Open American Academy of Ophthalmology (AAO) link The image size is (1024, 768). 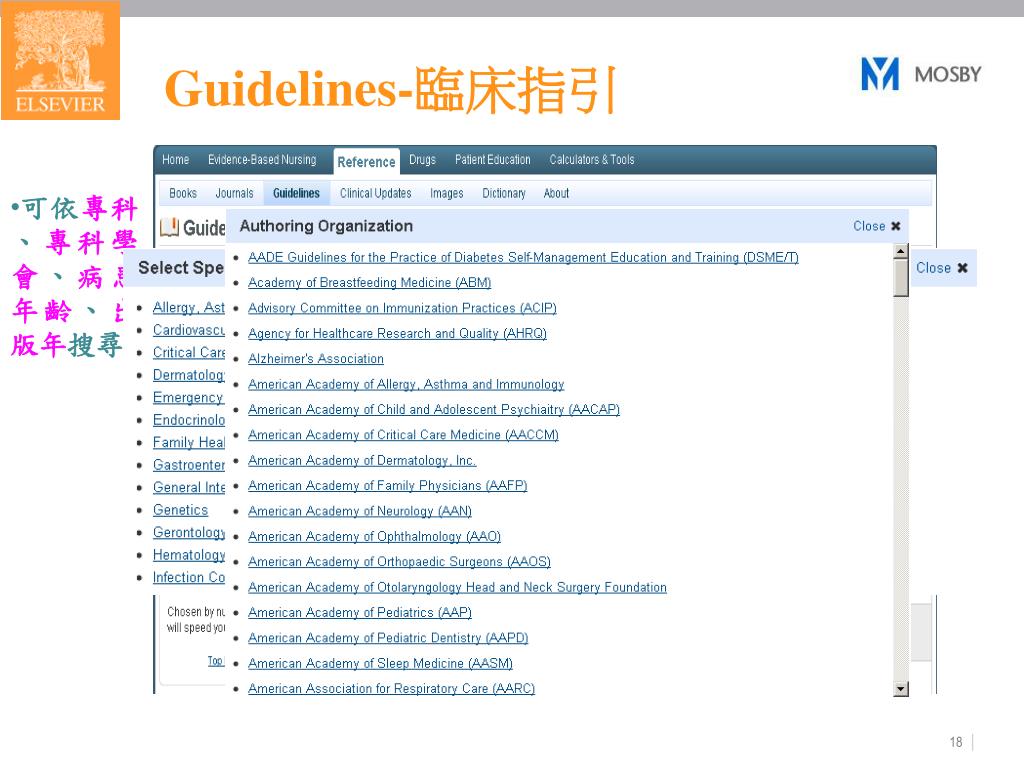point(374,537)
